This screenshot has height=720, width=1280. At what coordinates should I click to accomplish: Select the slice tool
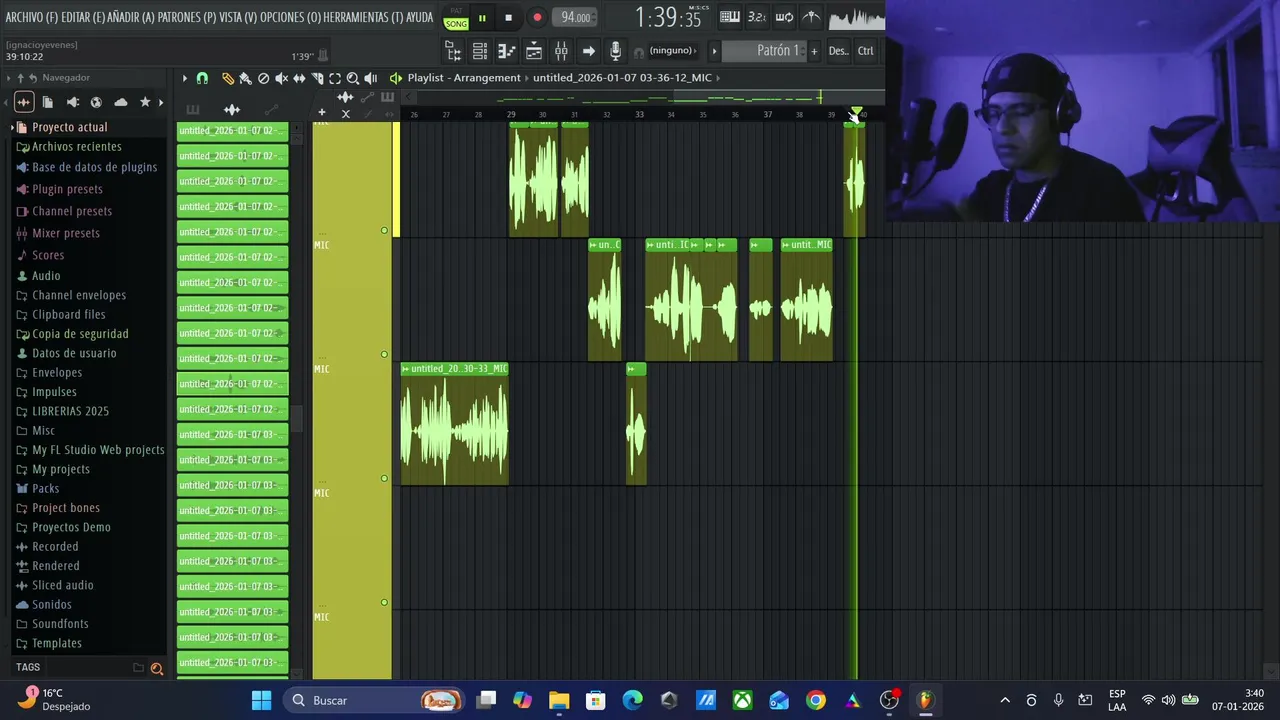(317, 78)
